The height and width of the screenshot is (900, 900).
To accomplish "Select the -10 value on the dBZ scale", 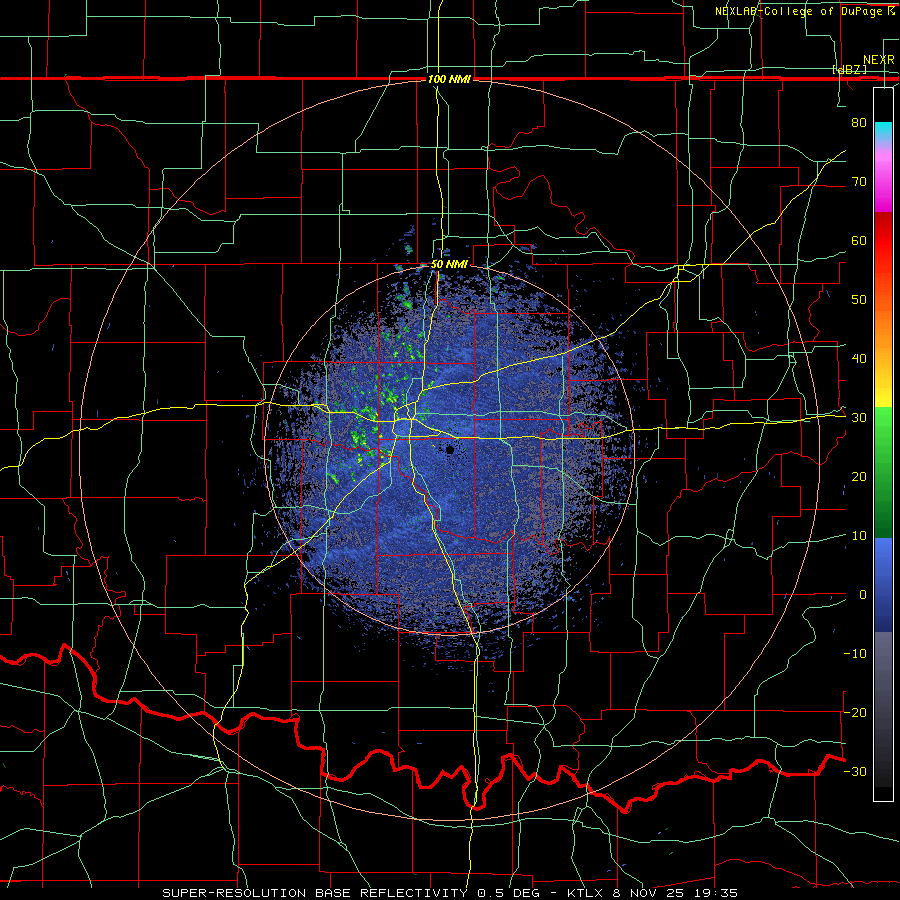I will point(855,654).
